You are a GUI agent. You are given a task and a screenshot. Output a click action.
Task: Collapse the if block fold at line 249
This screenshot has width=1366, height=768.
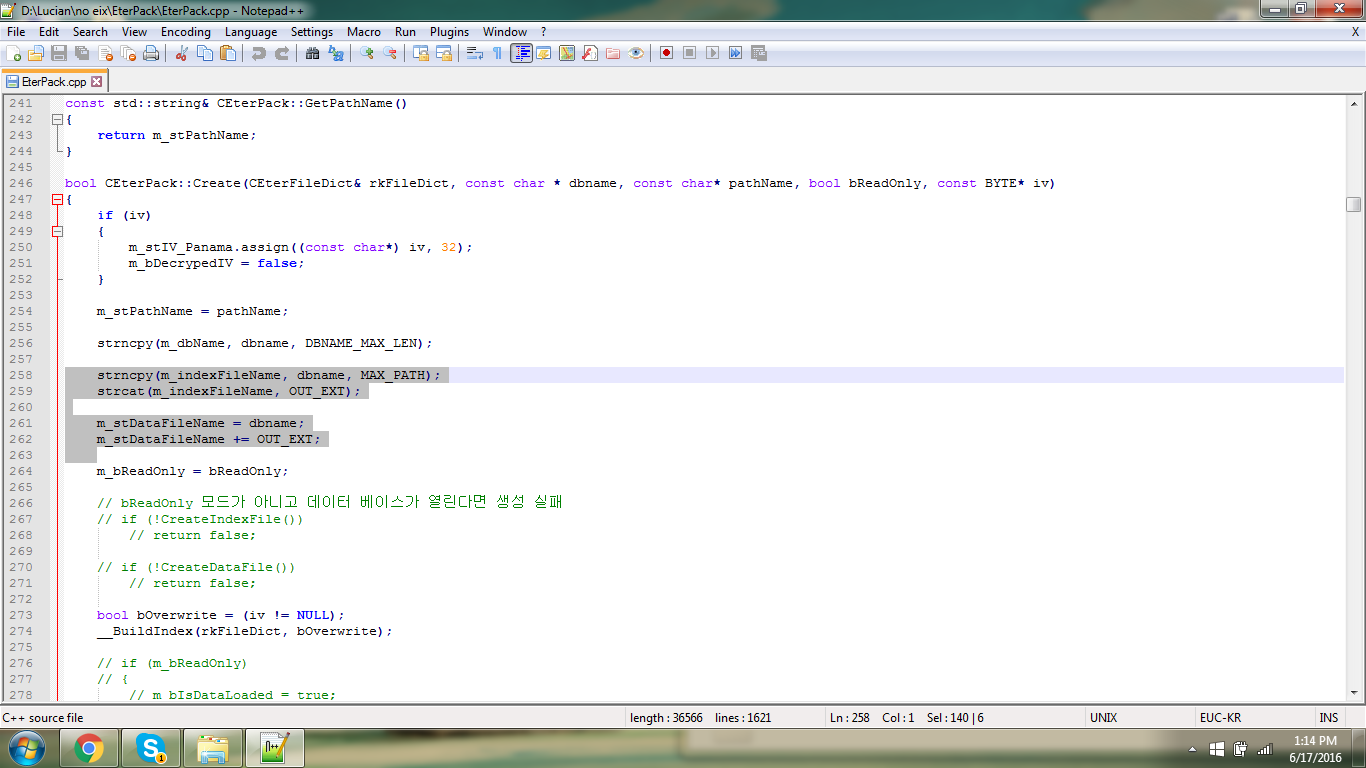[57, 231]
